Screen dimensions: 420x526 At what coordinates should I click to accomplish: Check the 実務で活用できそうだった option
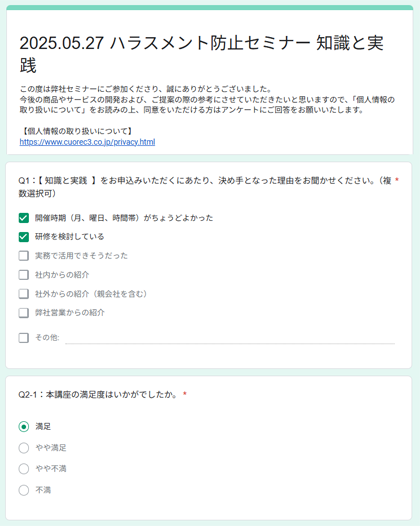tap(23, 256)
